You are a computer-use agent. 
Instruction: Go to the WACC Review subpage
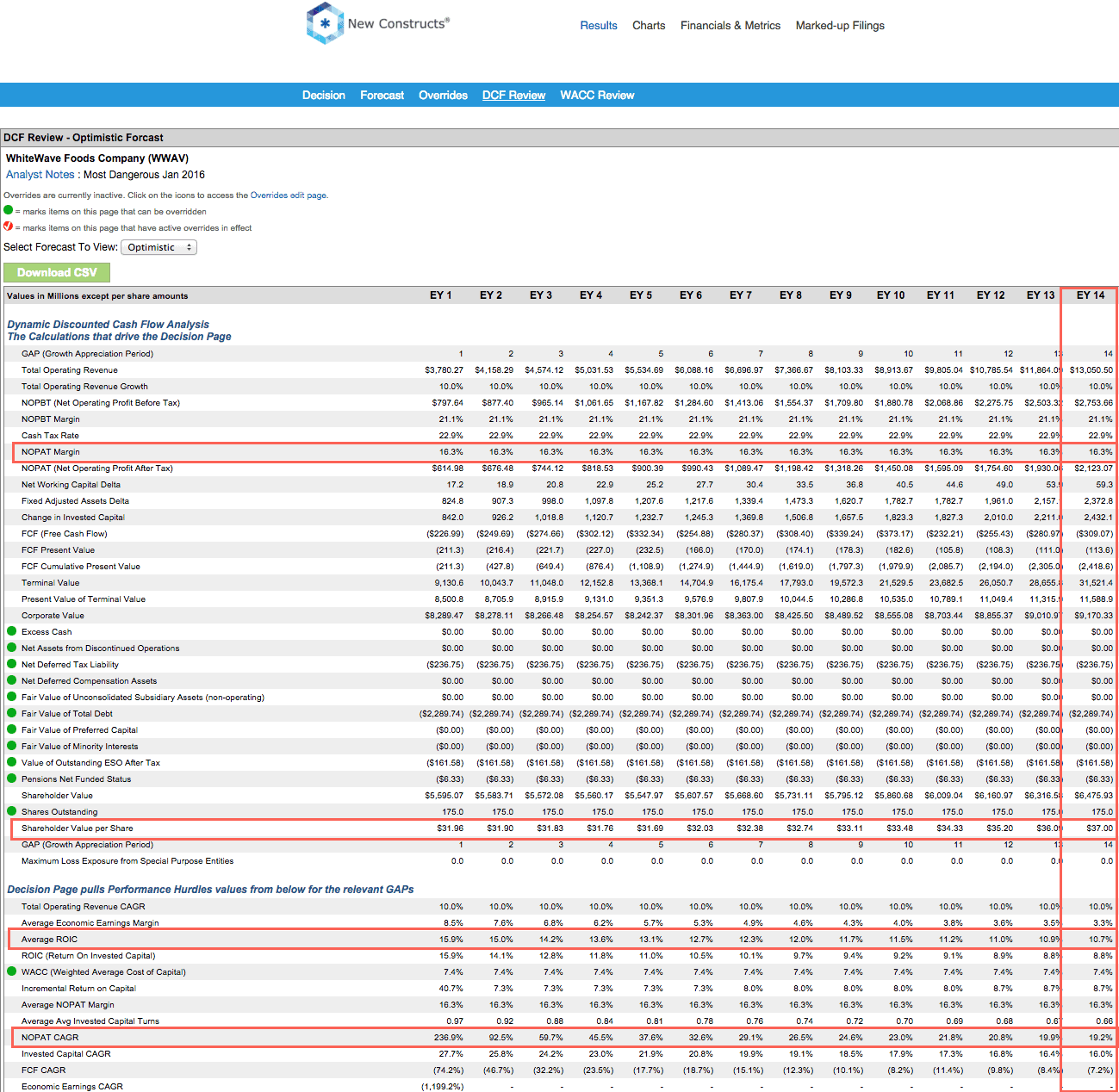pyautogui.click(x=598, y=96)
